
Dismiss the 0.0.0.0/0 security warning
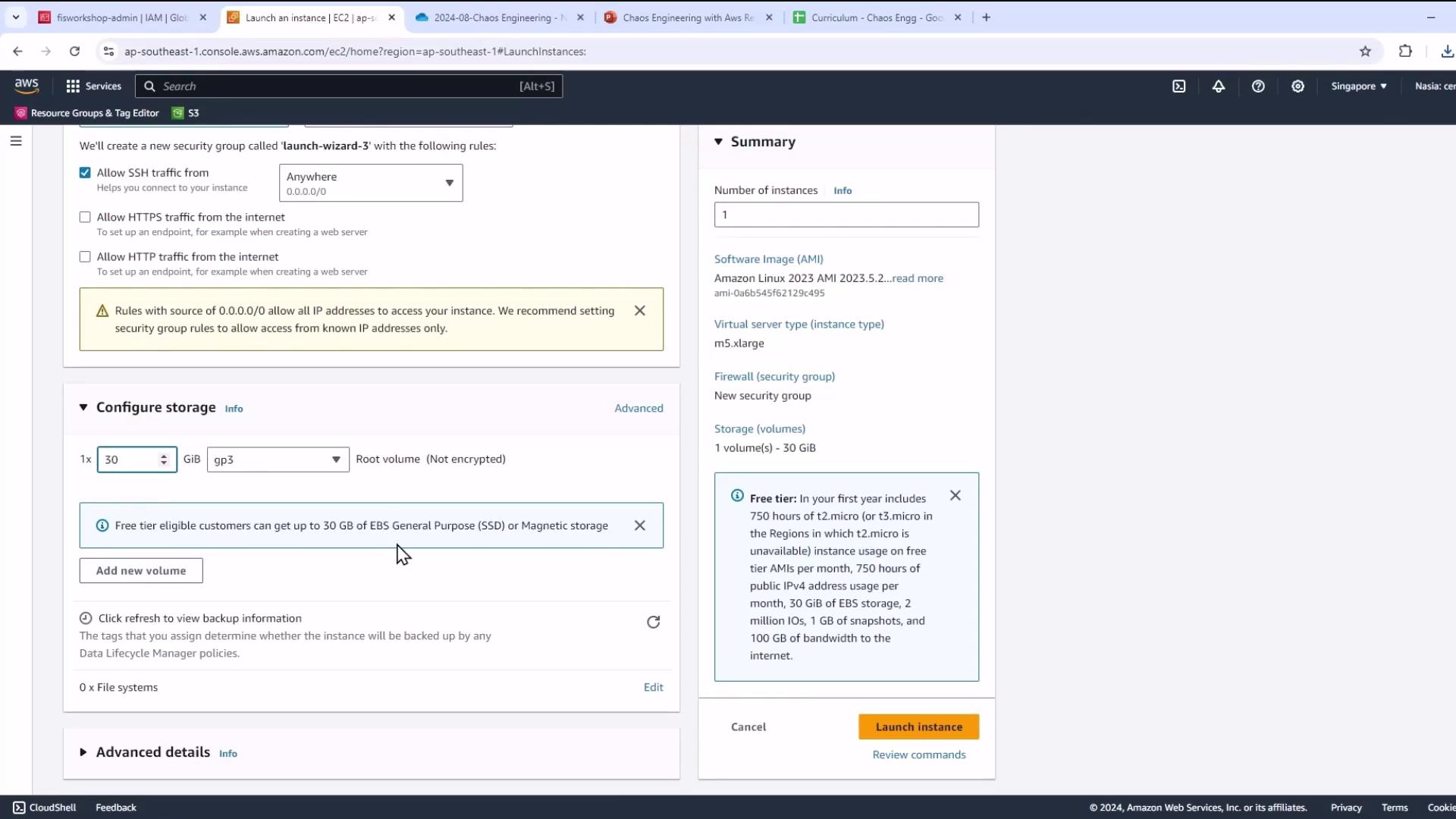point(639,311)
